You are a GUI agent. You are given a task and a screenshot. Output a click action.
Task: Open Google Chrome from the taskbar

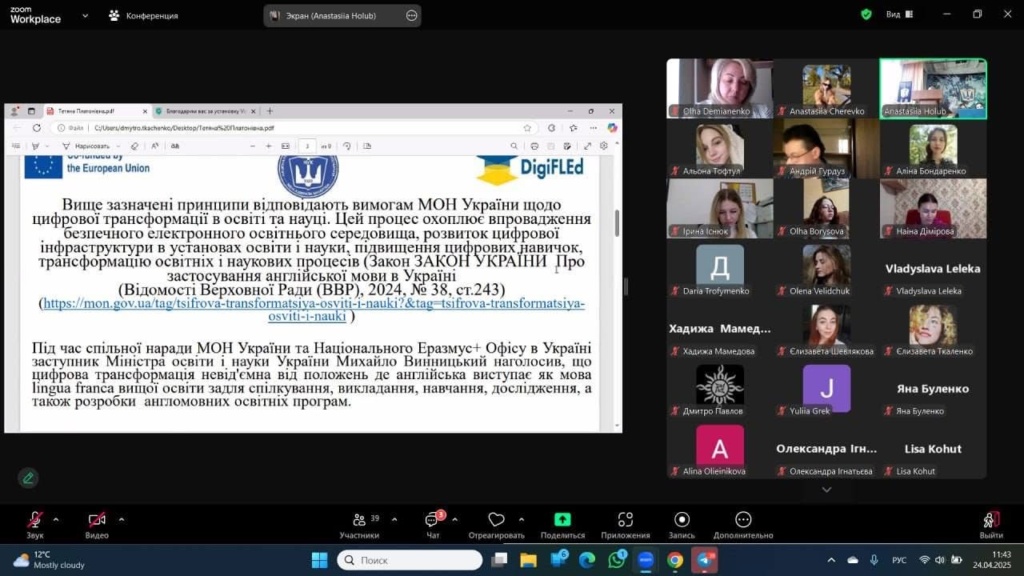[675, 560]
